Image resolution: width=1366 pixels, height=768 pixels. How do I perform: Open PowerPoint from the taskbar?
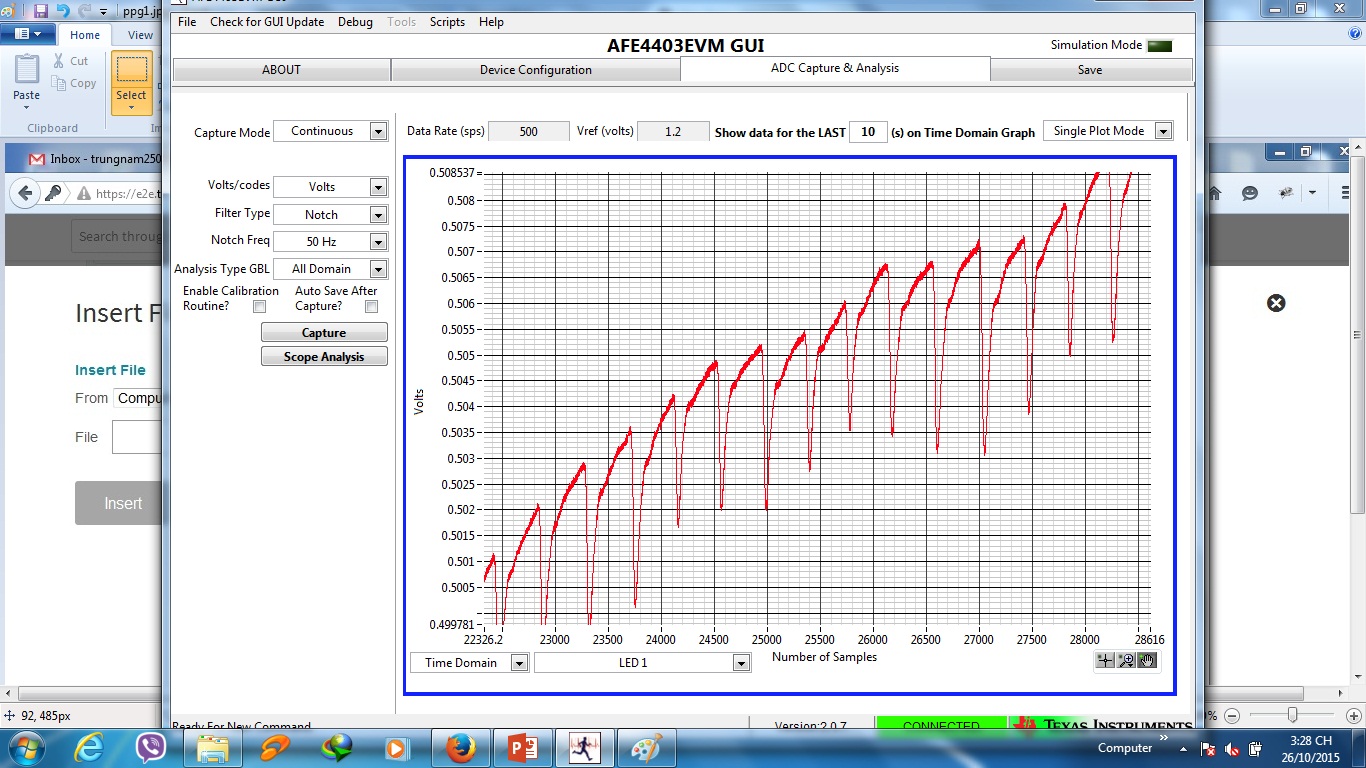pos(523,747)
